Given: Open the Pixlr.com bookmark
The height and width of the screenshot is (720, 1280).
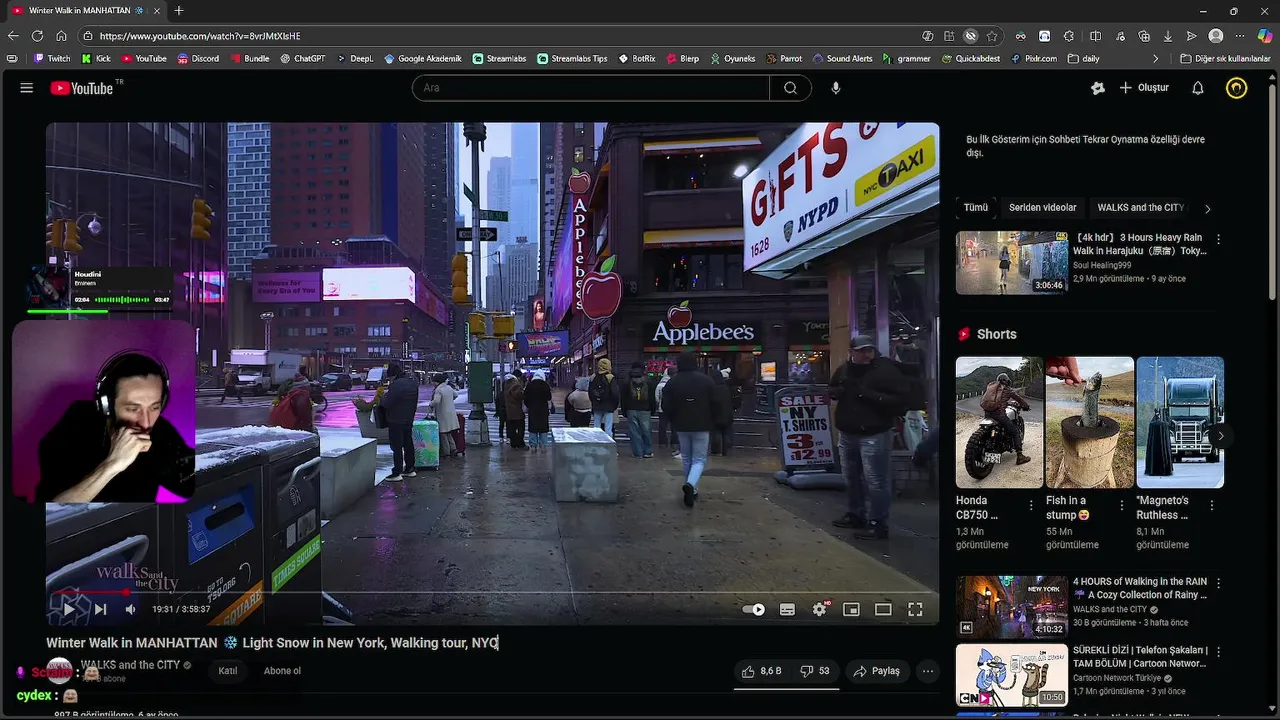Looking at the screenshot, I should (1033, 59).
